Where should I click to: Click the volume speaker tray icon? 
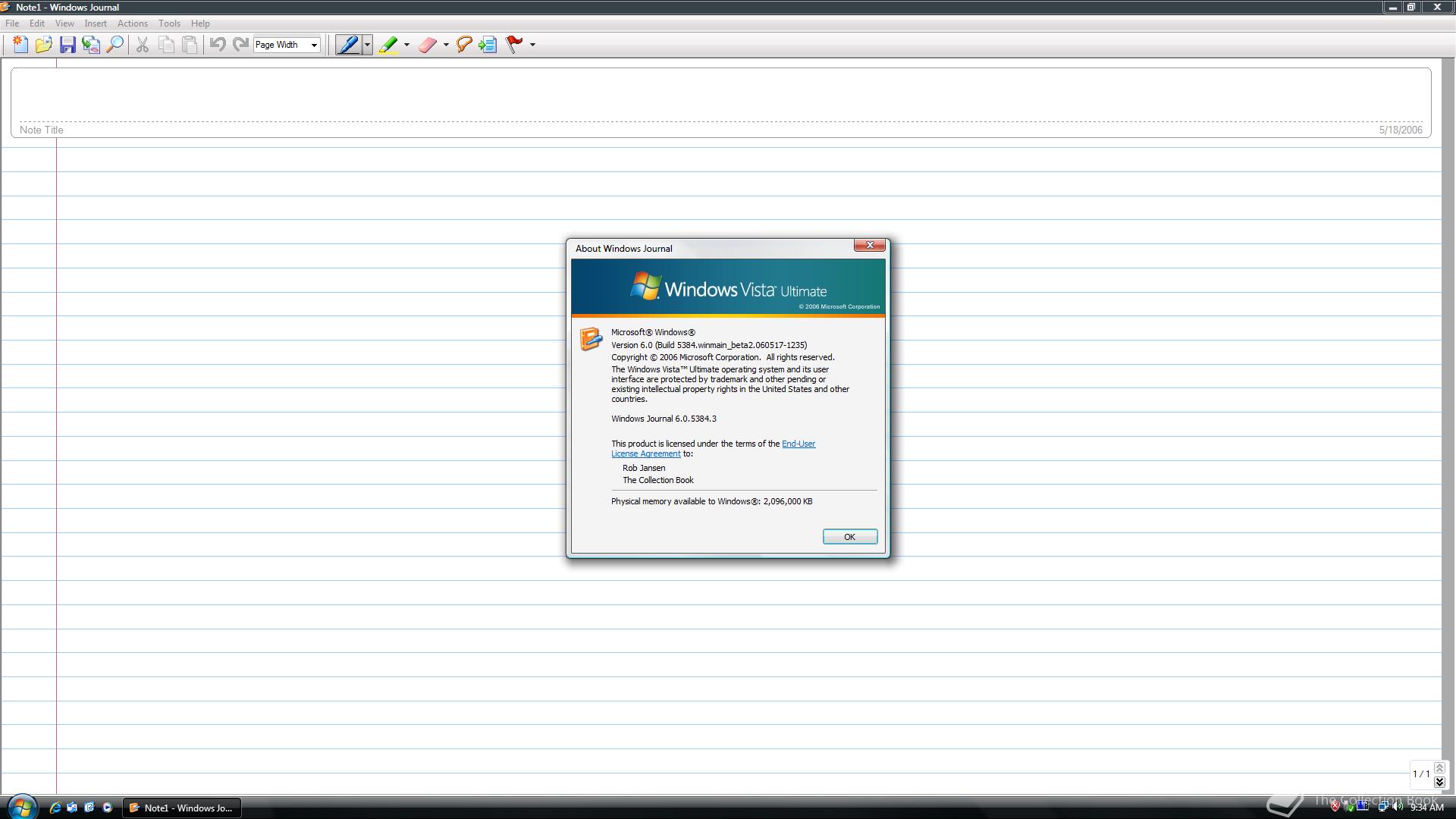[x=1398, y=807]
